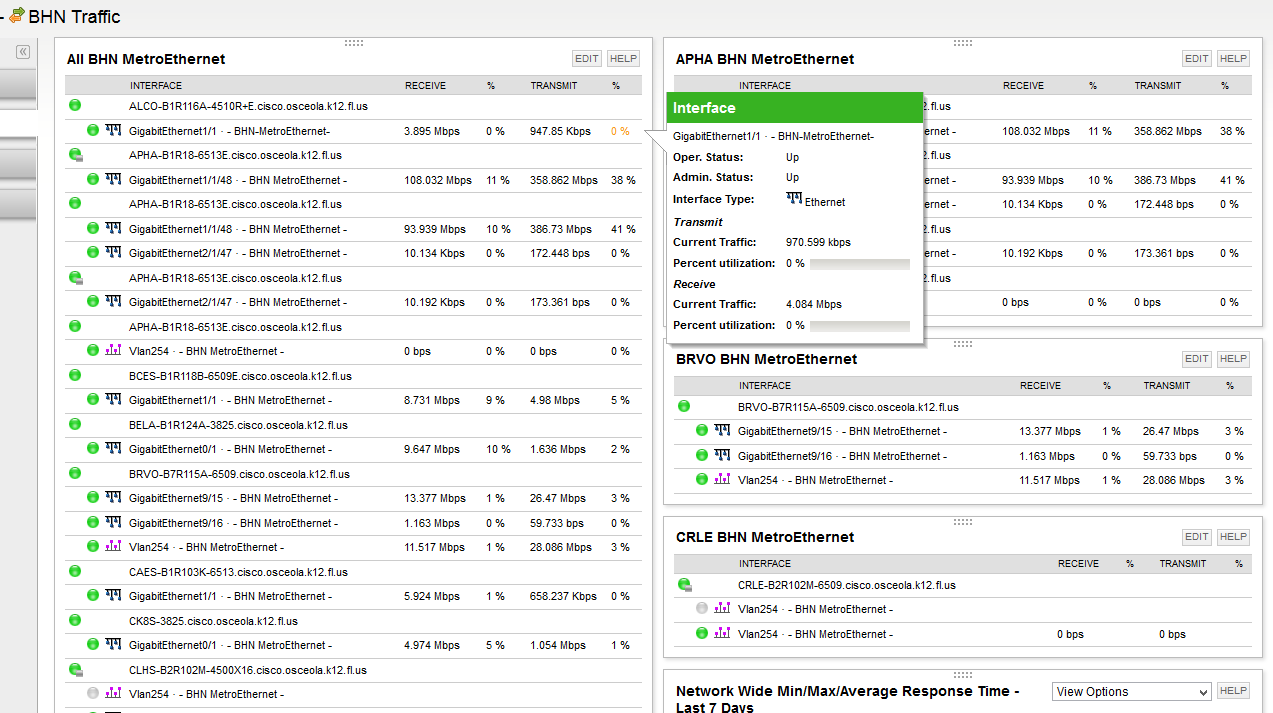
Task: Click the 658.237 Kbps transmit value
Action: pyautogui.click(x=563, y=596)
